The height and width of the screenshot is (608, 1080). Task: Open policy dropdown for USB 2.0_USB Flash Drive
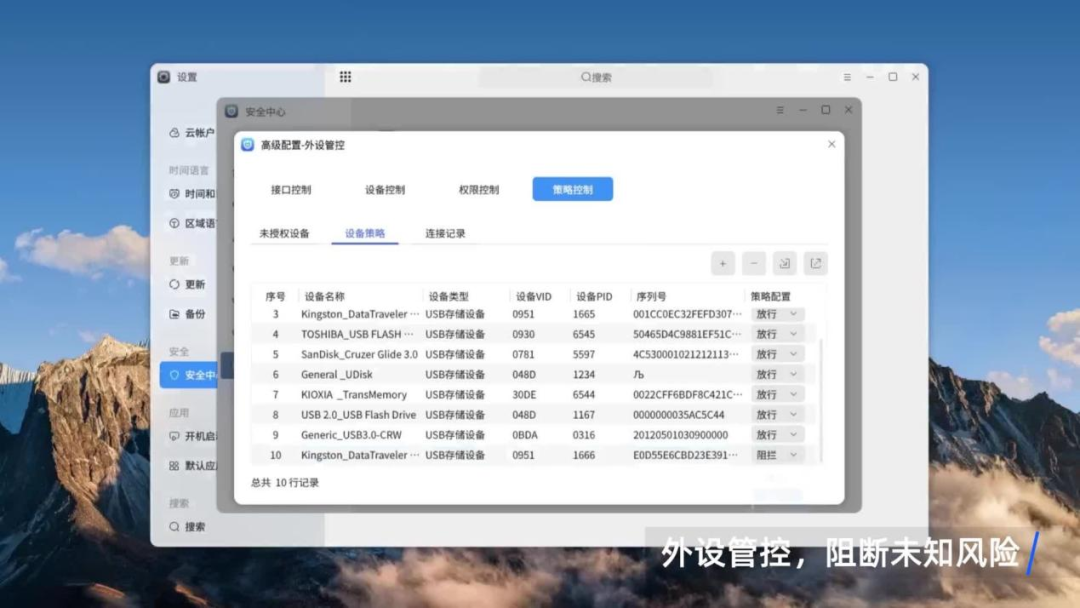777,415
